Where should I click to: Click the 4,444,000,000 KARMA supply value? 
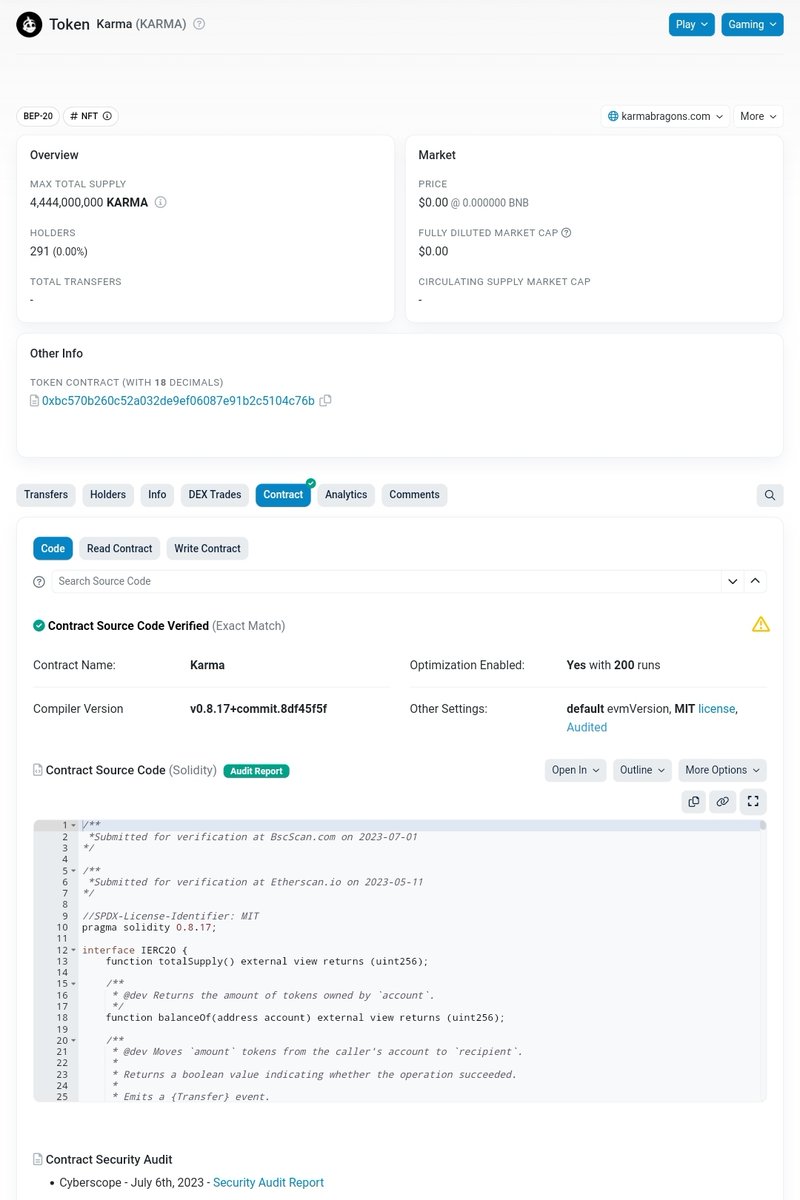(89, 202)
